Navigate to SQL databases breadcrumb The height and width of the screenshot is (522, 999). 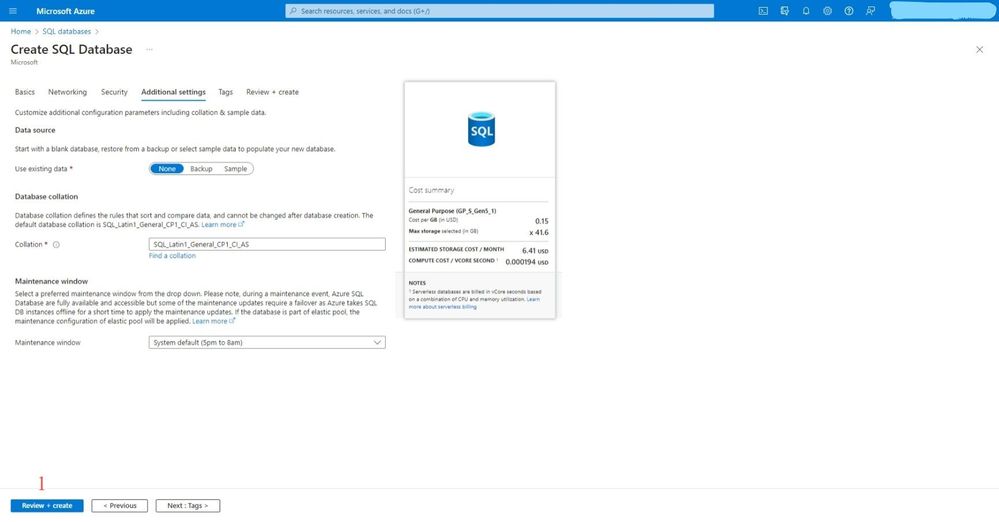[67, 31]
